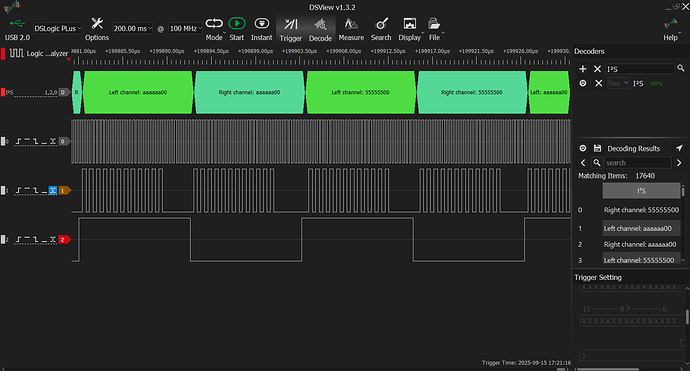The image size is (690, 371).
Task: Click the Logic Analyzer mode label
Action: coord(47,54)
